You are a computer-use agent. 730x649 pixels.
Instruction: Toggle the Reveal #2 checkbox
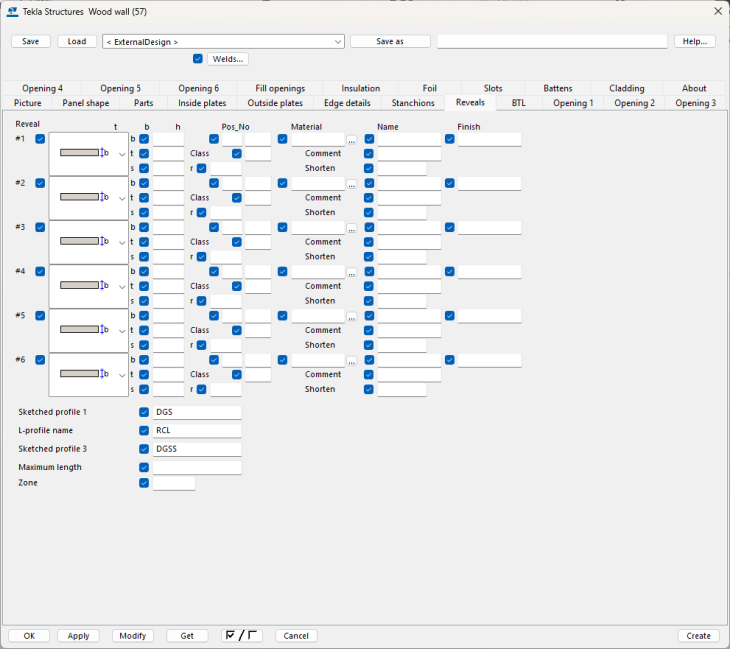point(40,183)
